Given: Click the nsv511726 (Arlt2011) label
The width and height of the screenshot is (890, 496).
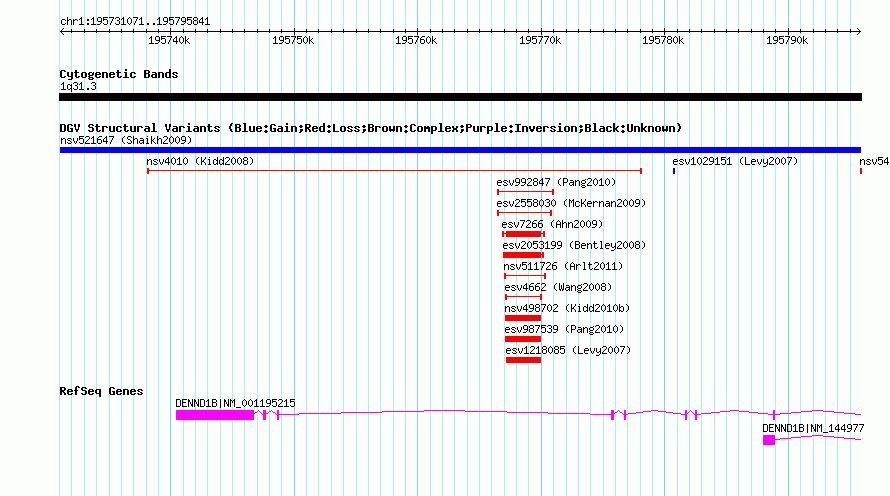Looking at the screenshot, I should coord(563,266).
